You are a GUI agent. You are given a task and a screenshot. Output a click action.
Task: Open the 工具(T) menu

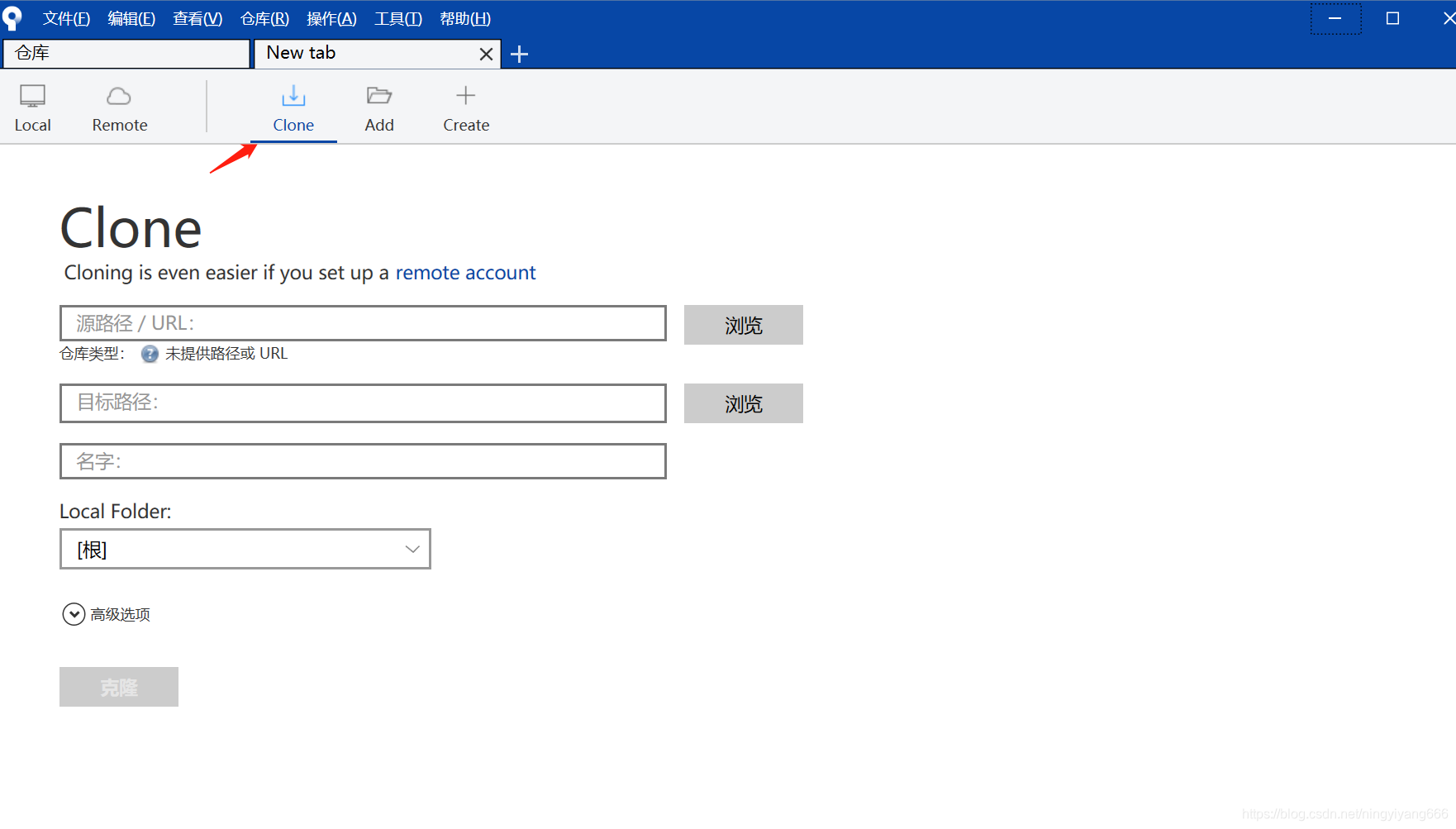(x=398, y=18)
